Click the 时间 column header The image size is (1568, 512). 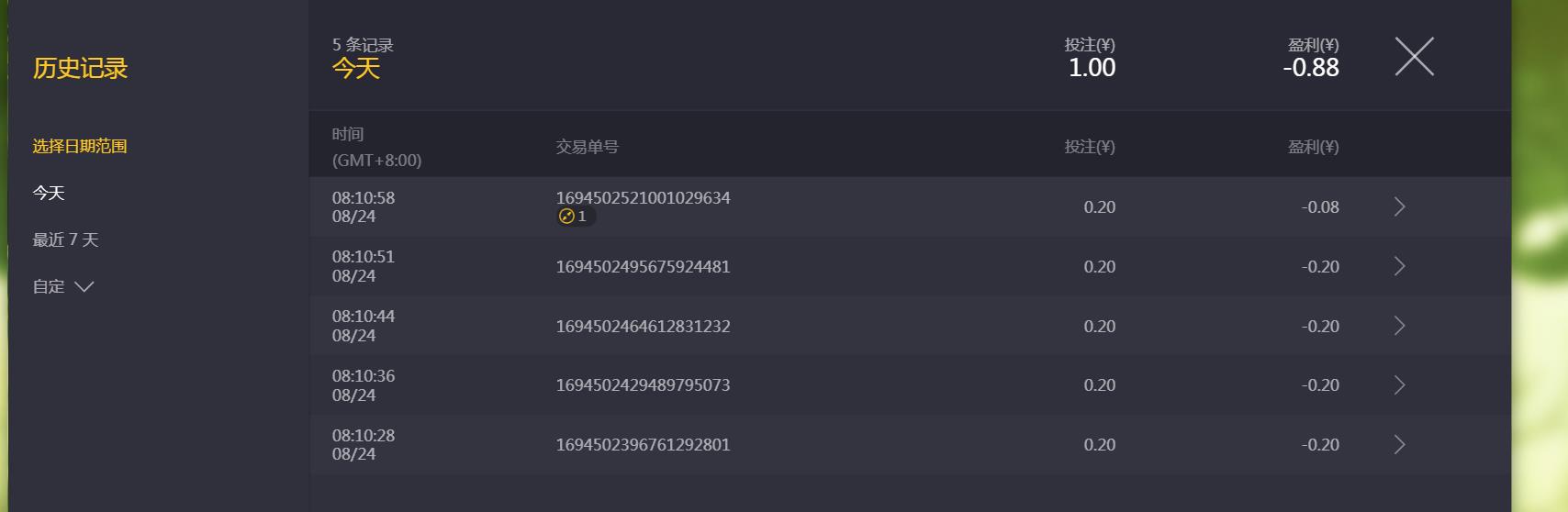coord(348,135)
